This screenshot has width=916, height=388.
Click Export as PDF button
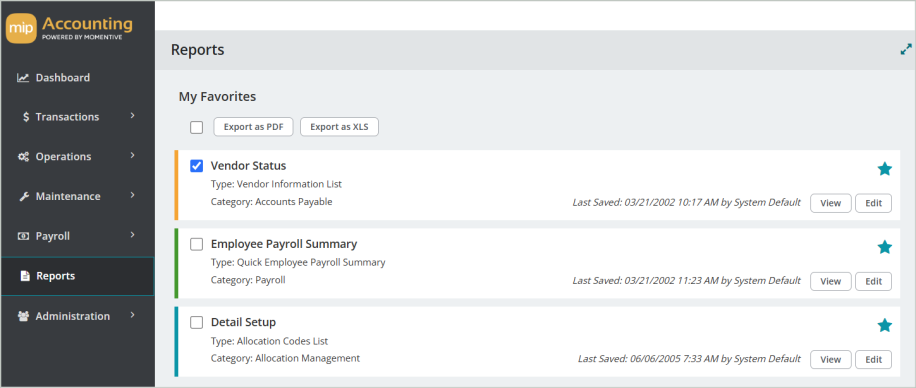(253, 127)
